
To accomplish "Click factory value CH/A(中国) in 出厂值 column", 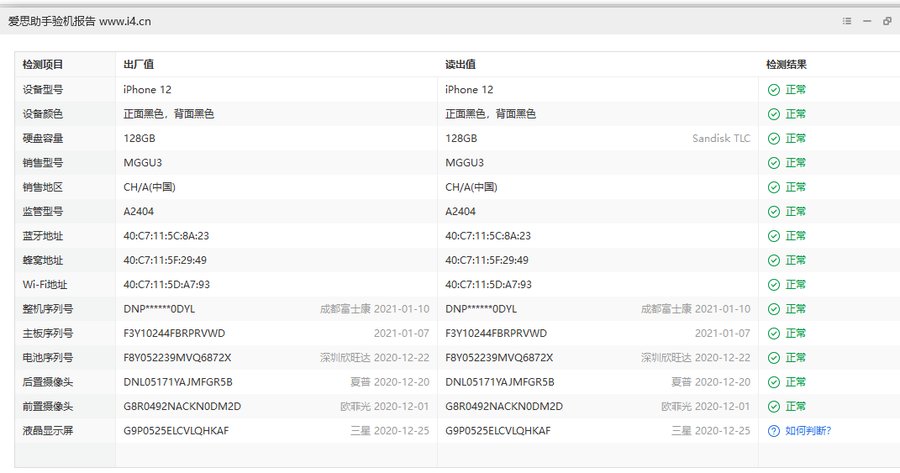I will tap(149, 187).
